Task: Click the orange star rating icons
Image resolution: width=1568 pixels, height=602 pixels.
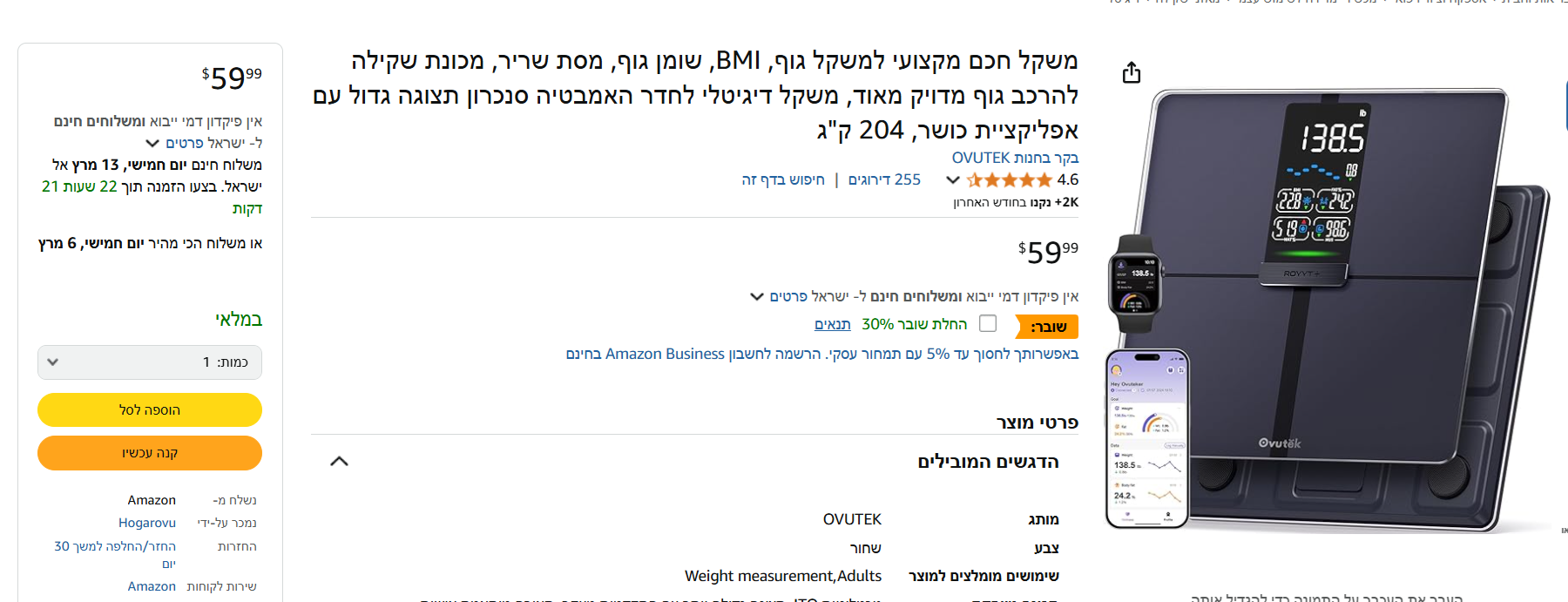Action: pos(1010,180)
